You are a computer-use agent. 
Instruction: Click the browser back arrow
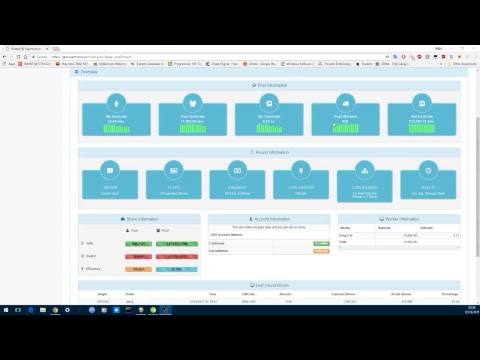[4, 57]
